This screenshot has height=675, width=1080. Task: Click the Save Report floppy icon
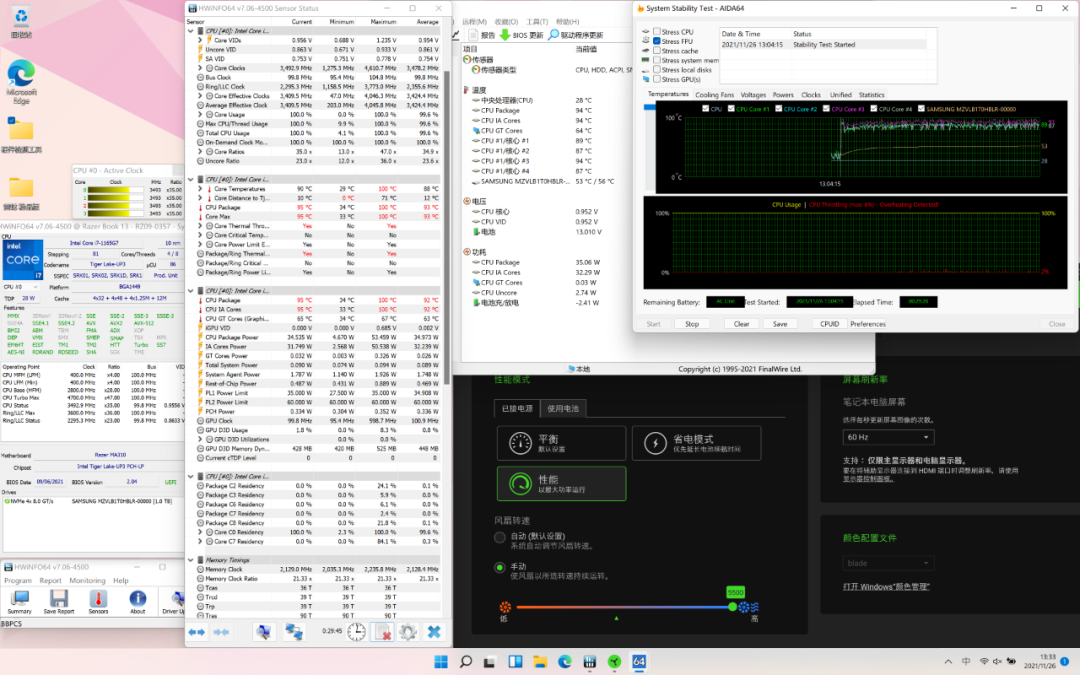[59, 599]
